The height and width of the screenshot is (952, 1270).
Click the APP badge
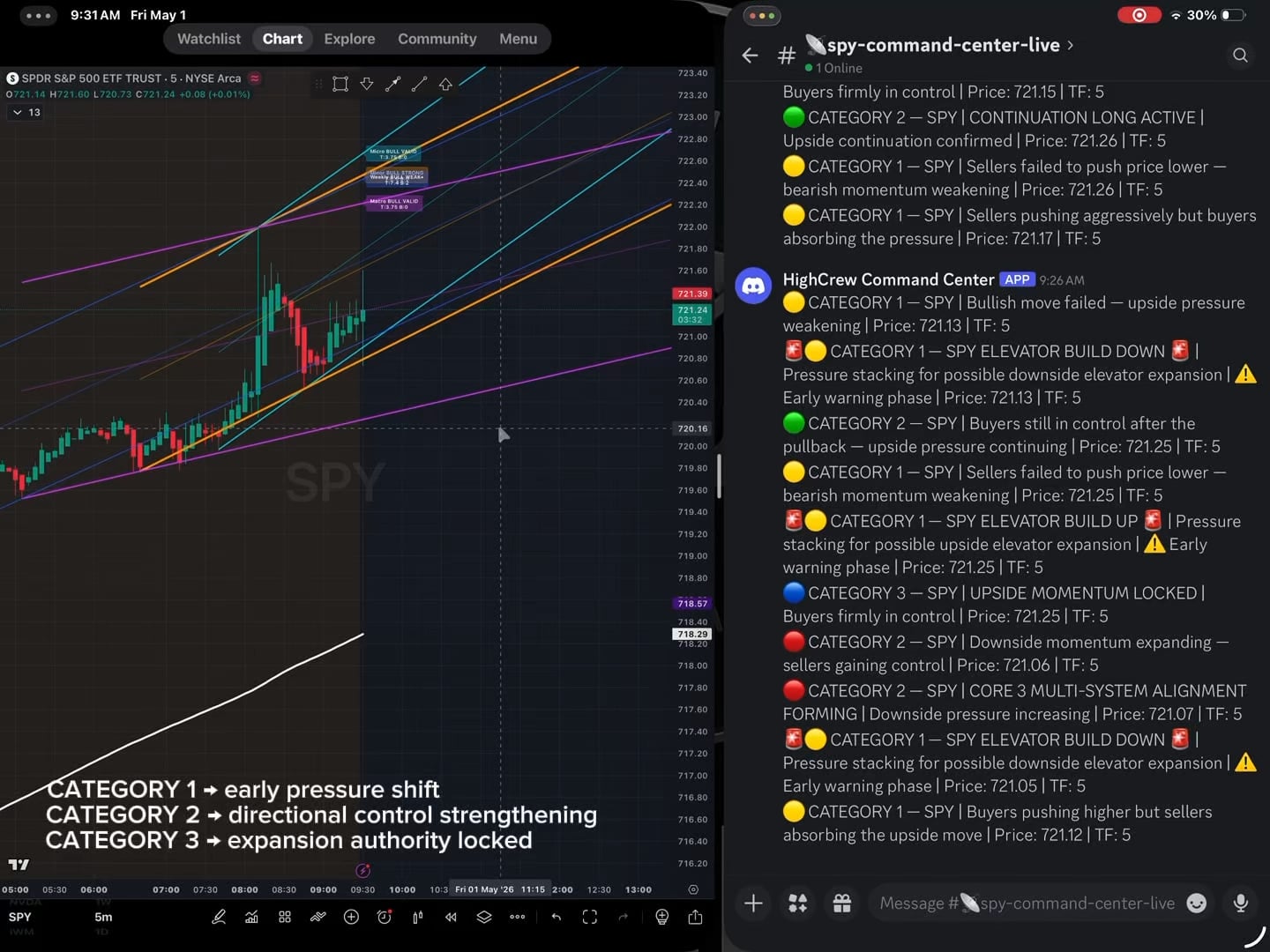(x=1017, y=279)
